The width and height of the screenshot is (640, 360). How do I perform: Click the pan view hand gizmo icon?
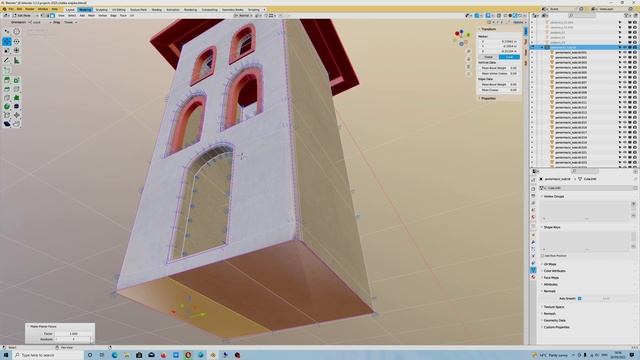469,59
